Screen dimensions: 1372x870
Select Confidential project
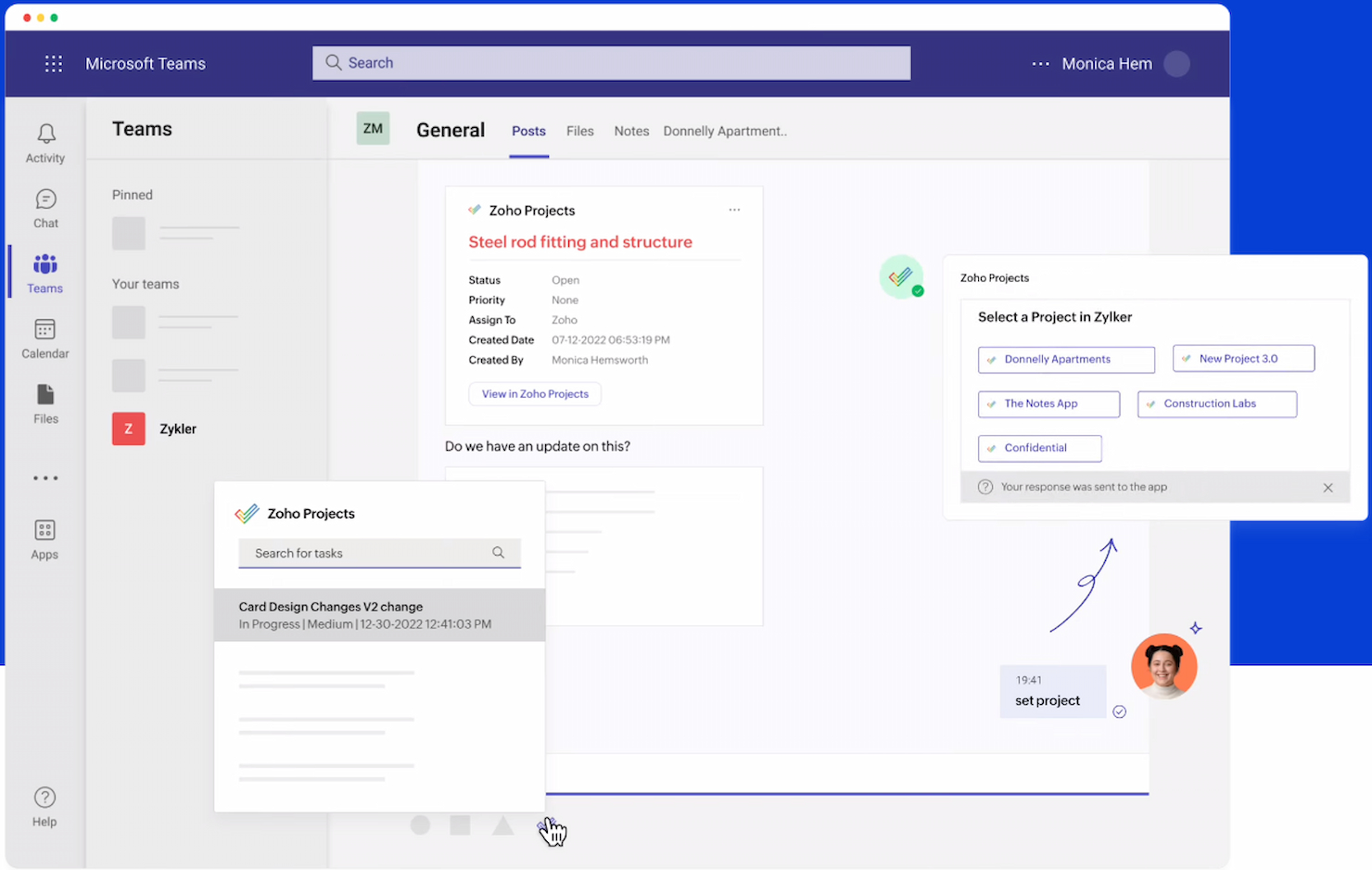1039,448
